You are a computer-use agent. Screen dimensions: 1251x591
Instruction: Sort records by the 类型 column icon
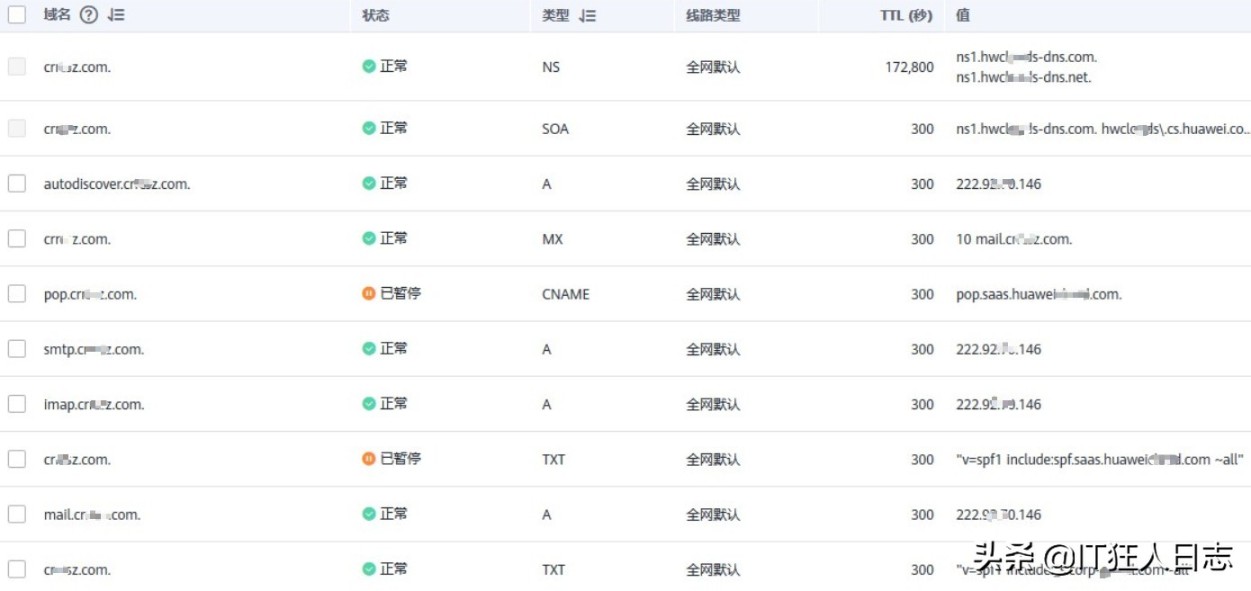click(x=587, y=16)
